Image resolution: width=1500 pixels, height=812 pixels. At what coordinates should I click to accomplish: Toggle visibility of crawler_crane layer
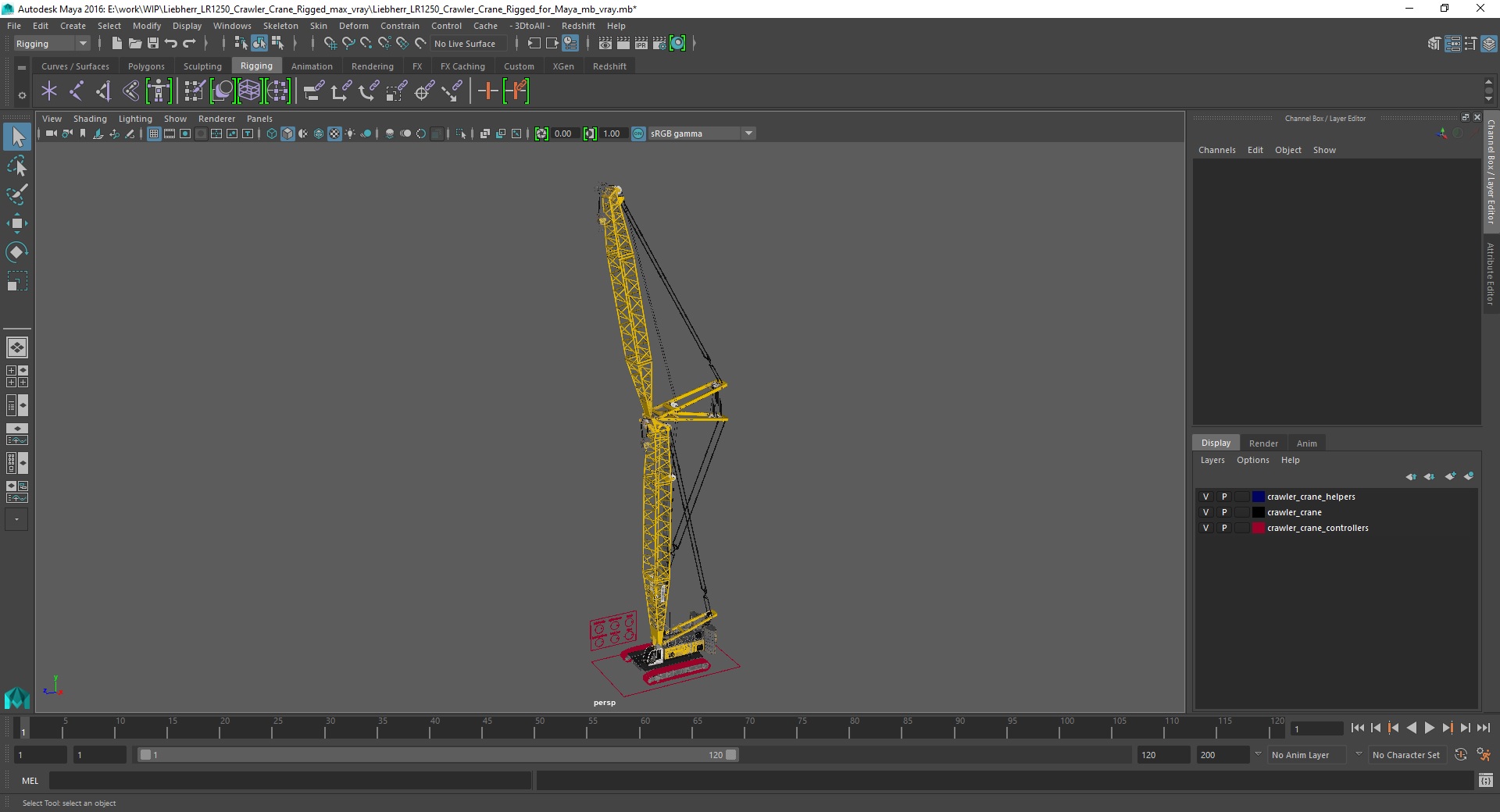click(x=1205, y=512)
